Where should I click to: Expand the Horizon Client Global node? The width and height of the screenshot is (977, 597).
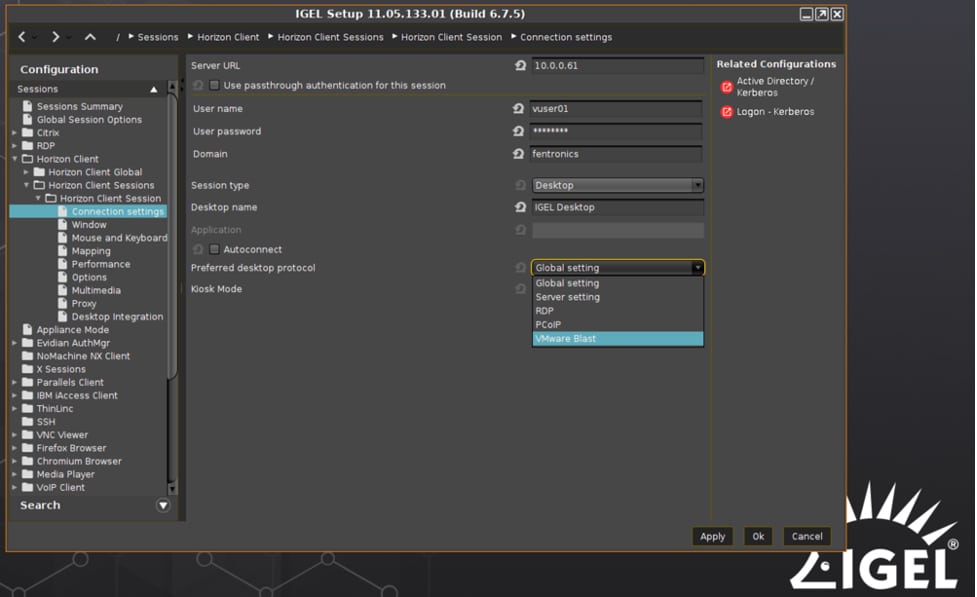tap(26, 172)
